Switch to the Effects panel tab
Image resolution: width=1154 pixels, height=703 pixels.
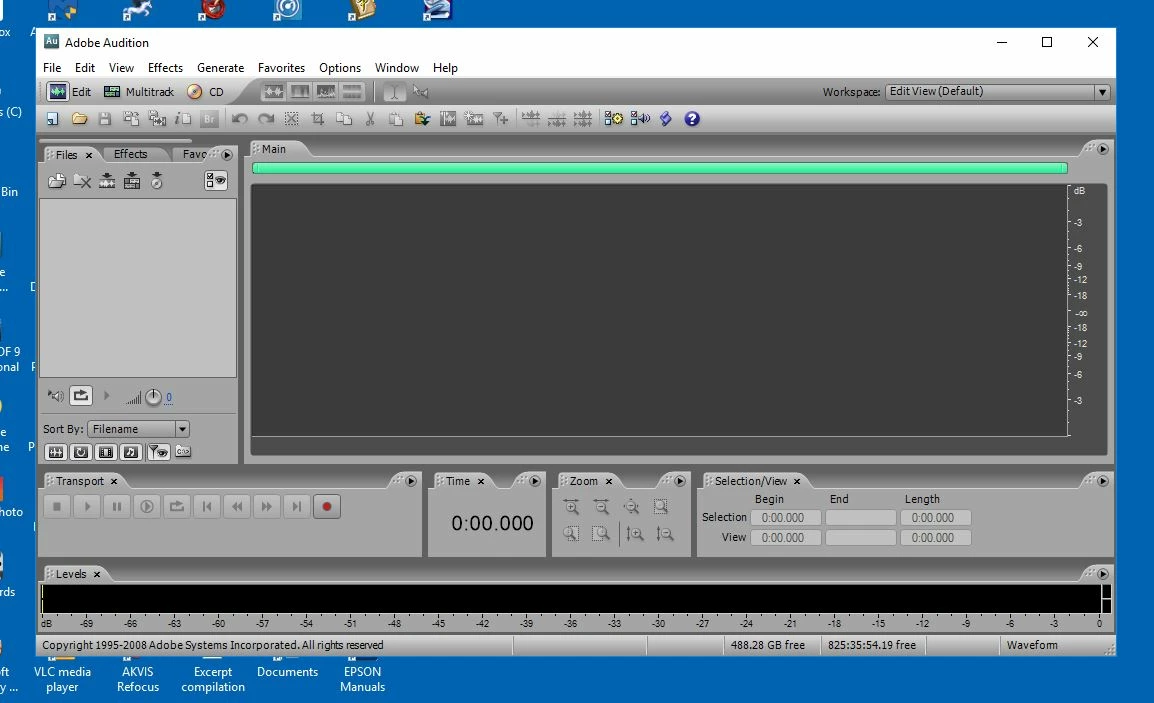[x=130, y=154]
